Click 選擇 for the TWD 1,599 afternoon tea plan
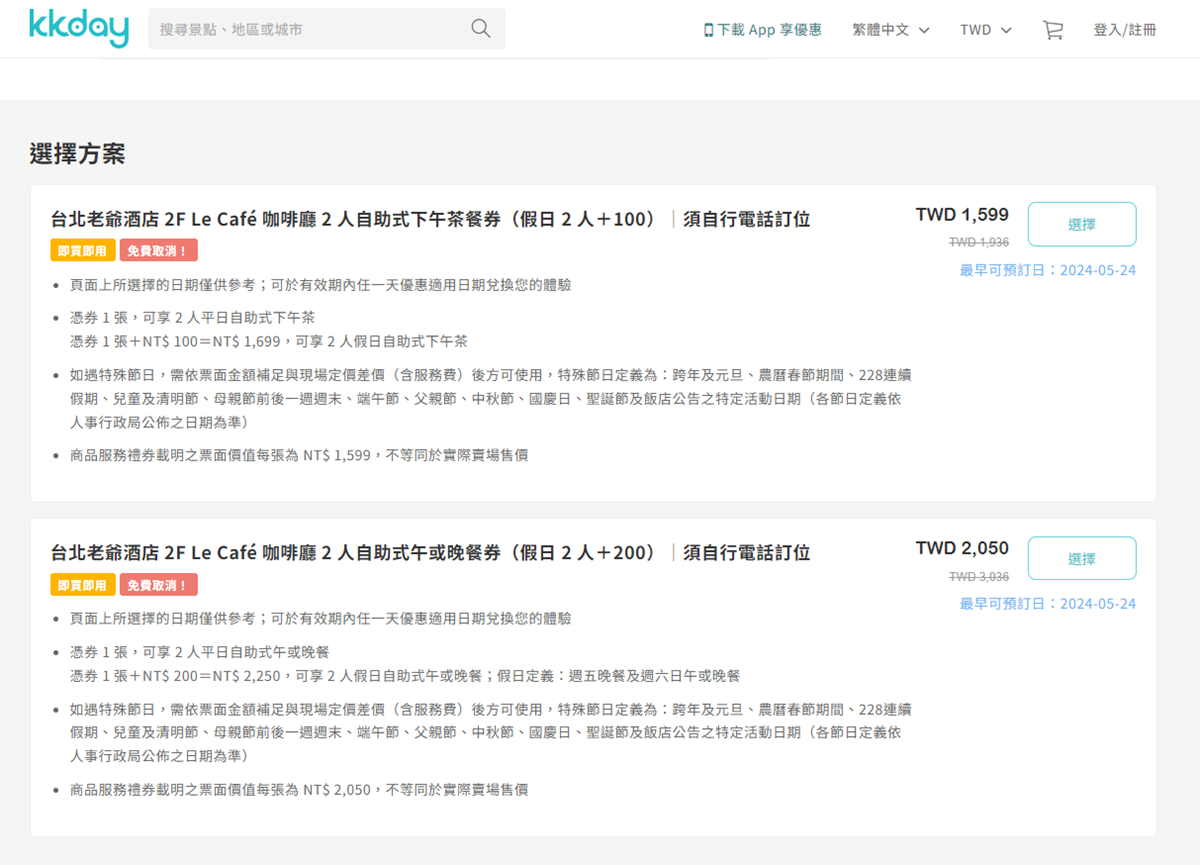Screen dimensions: 1200x865 (x=1082, y=224)
